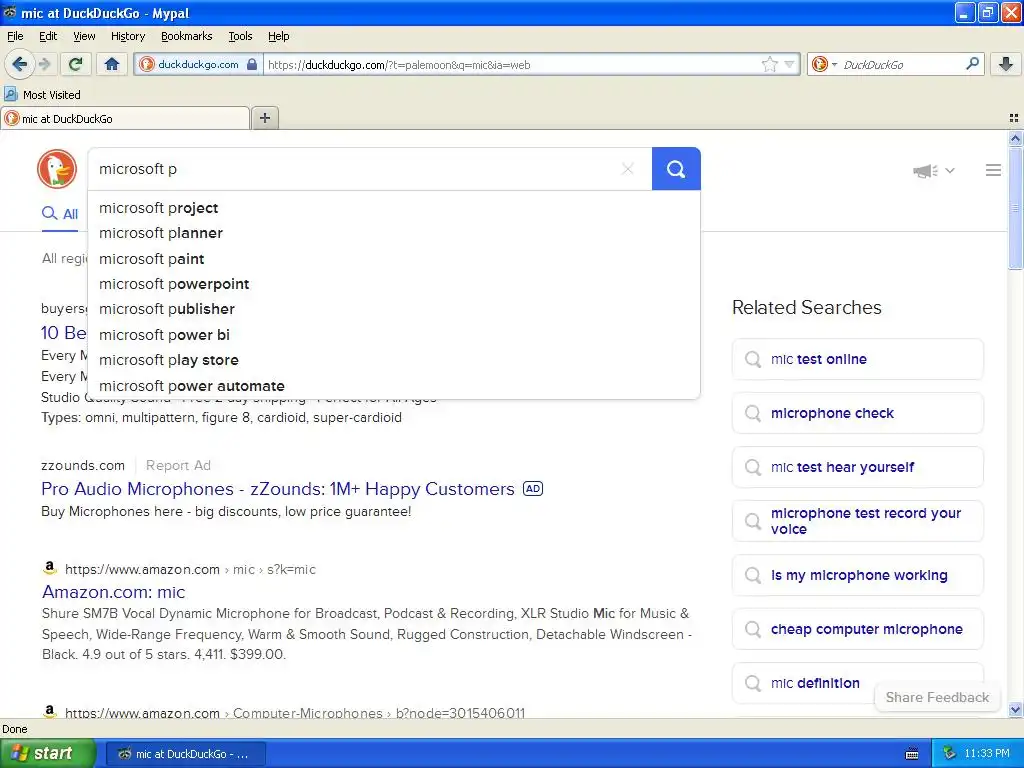Click the 11:33 PM taskbar clock

(x=987, y=753)
